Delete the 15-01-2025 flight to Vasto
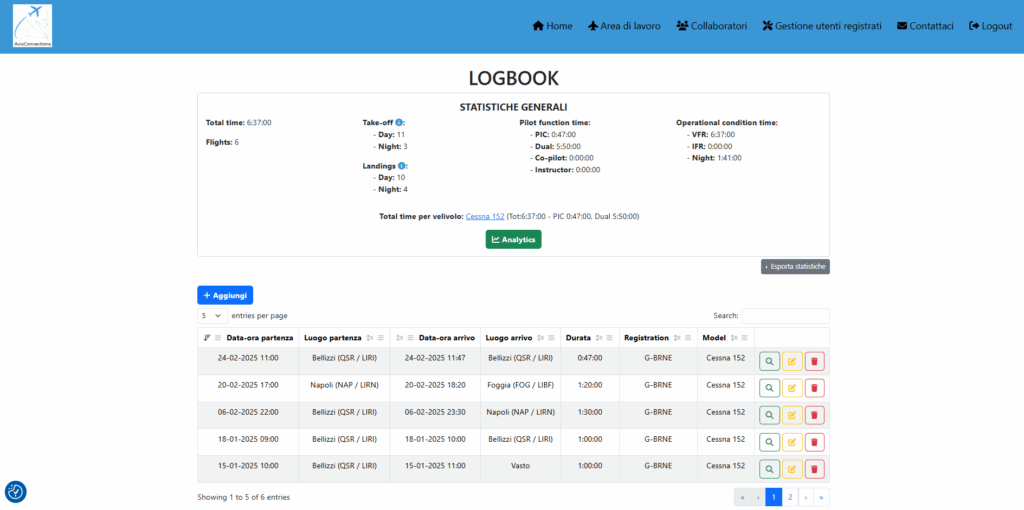Viewport: 1024px width, 510px height. click(x=814, y=468)
